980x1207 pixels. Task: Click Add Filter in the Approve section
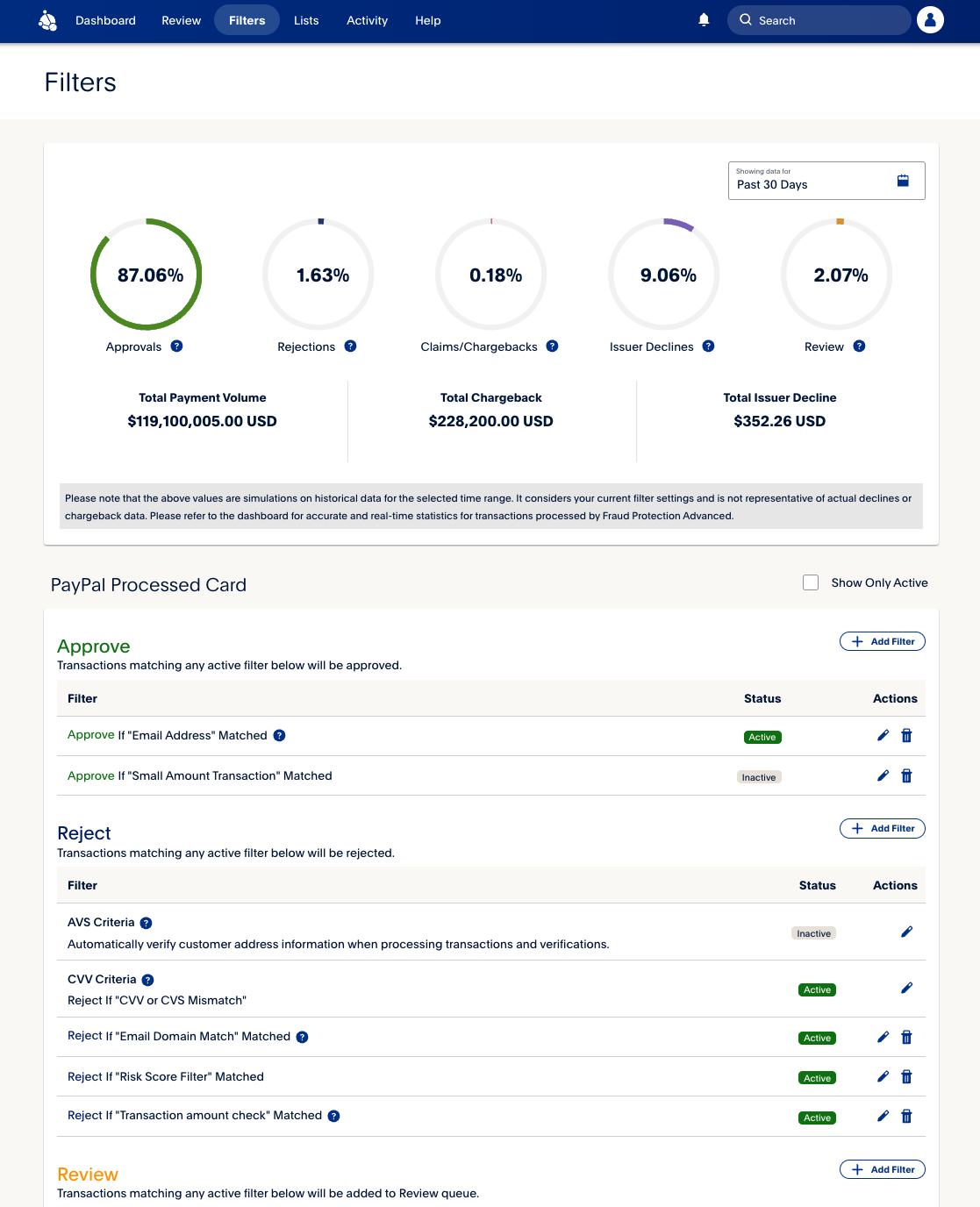[882, 641]
